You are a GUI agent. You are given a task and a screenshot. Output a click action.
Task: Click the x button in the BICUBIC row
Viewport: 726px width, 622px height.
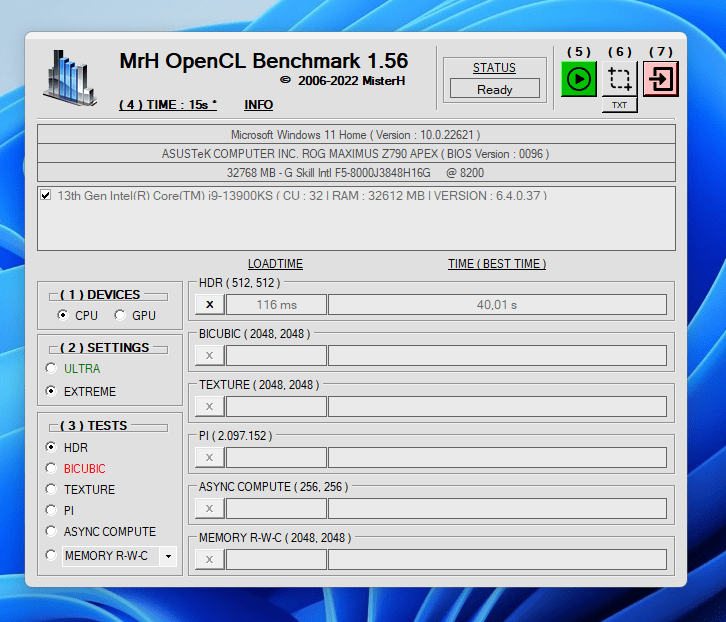pos(210,355)
